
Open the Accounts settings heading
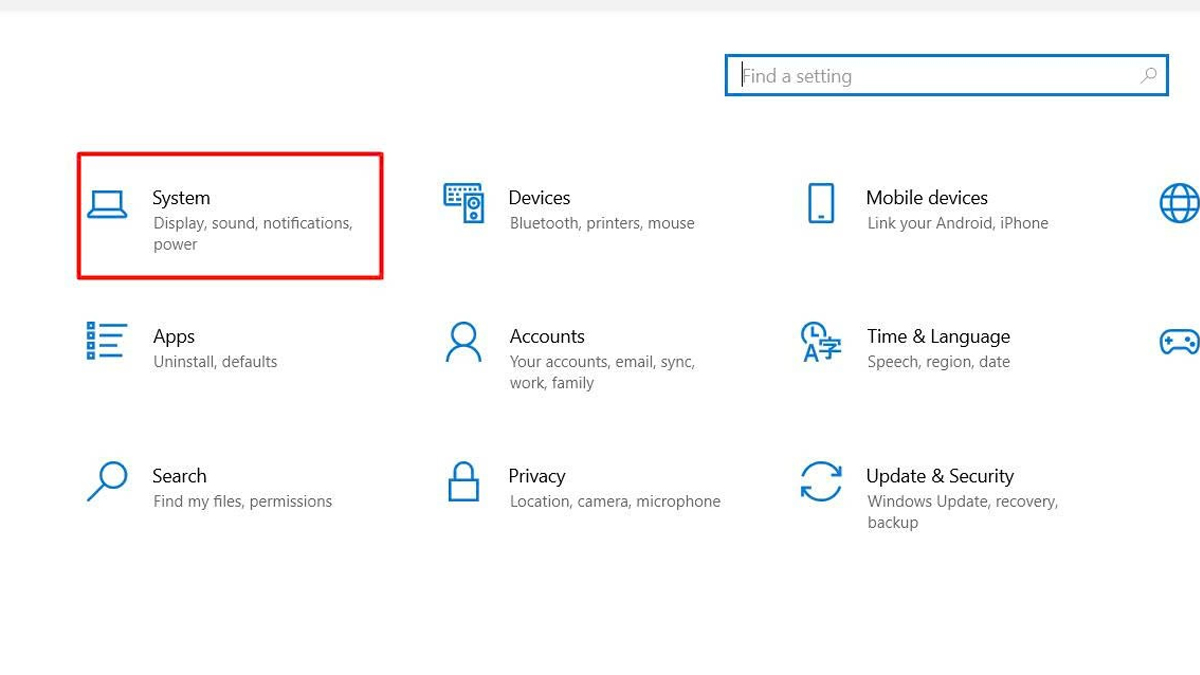pyautogui.click(x=547, y=337)
